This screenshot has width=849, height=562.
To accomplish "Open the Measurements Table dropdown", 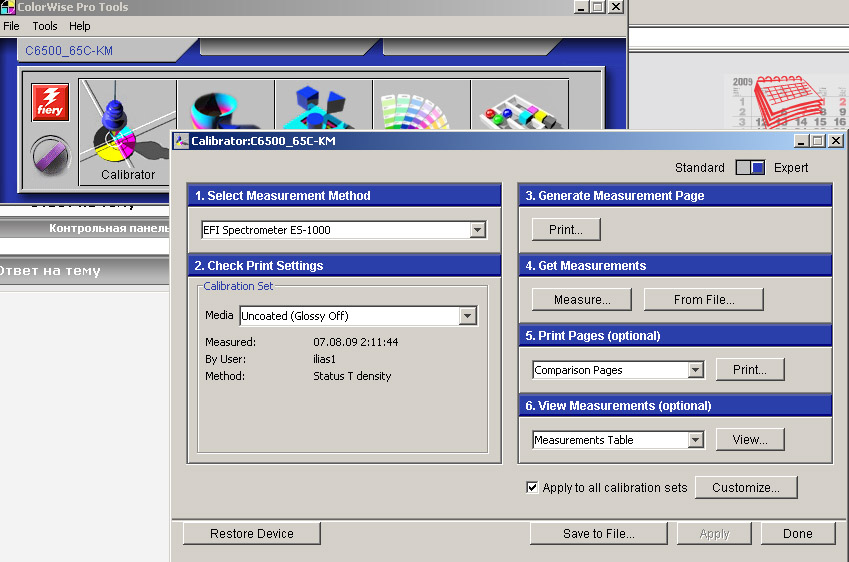I will pyautogui.click(x=696, y=440).
